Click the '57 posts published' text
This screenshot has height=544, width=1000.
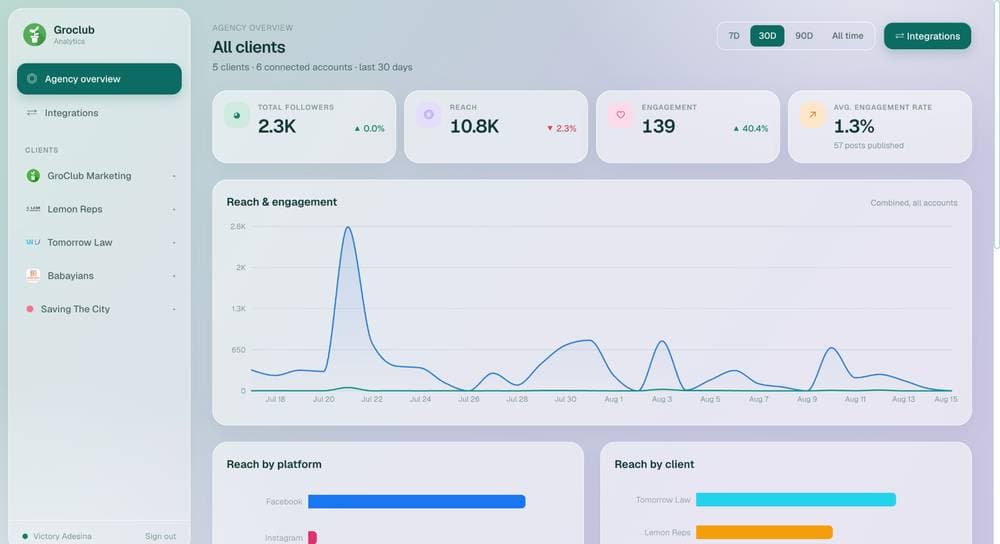tap(868, 145)
